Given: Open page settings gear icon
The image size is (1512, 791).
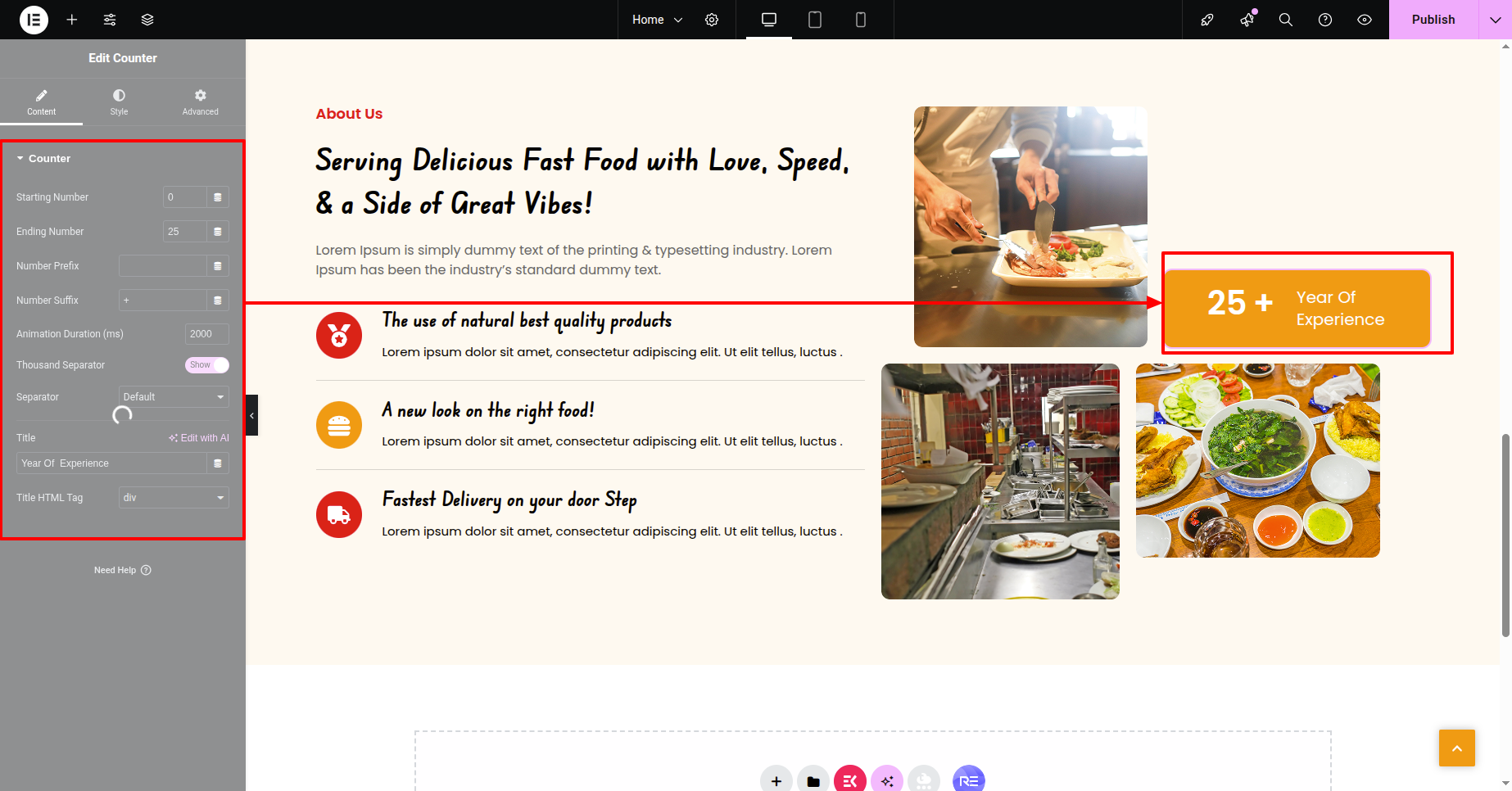Looking at the screenshot, I should [x=712, y=20].
